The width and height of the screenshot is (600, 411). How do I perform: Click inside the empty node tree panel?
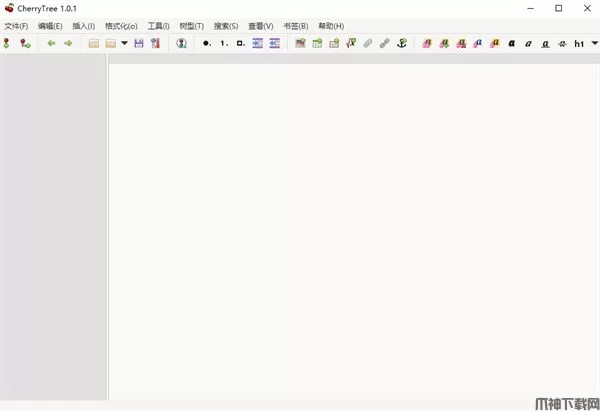point(53,227)
